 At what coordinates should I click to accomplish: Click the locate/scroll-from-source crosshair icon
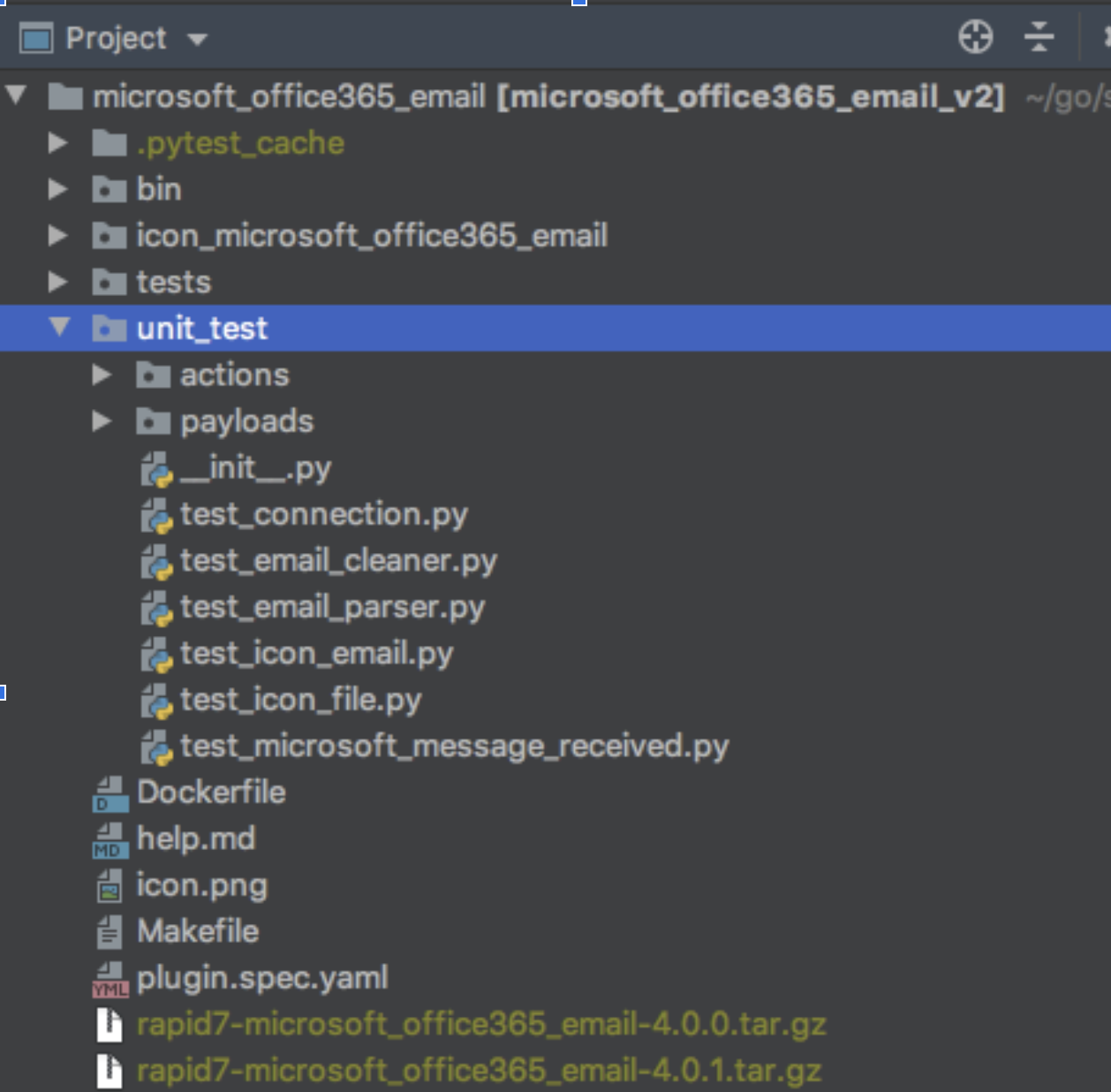click(975, 38)
